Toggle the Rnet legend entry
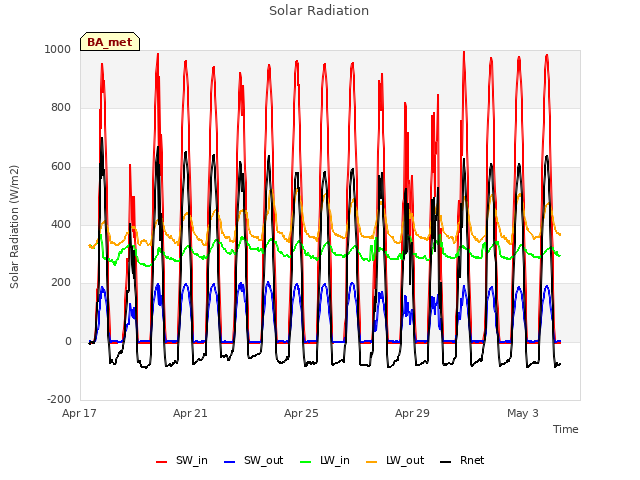The image size is (640, 480). click(462, 461)
